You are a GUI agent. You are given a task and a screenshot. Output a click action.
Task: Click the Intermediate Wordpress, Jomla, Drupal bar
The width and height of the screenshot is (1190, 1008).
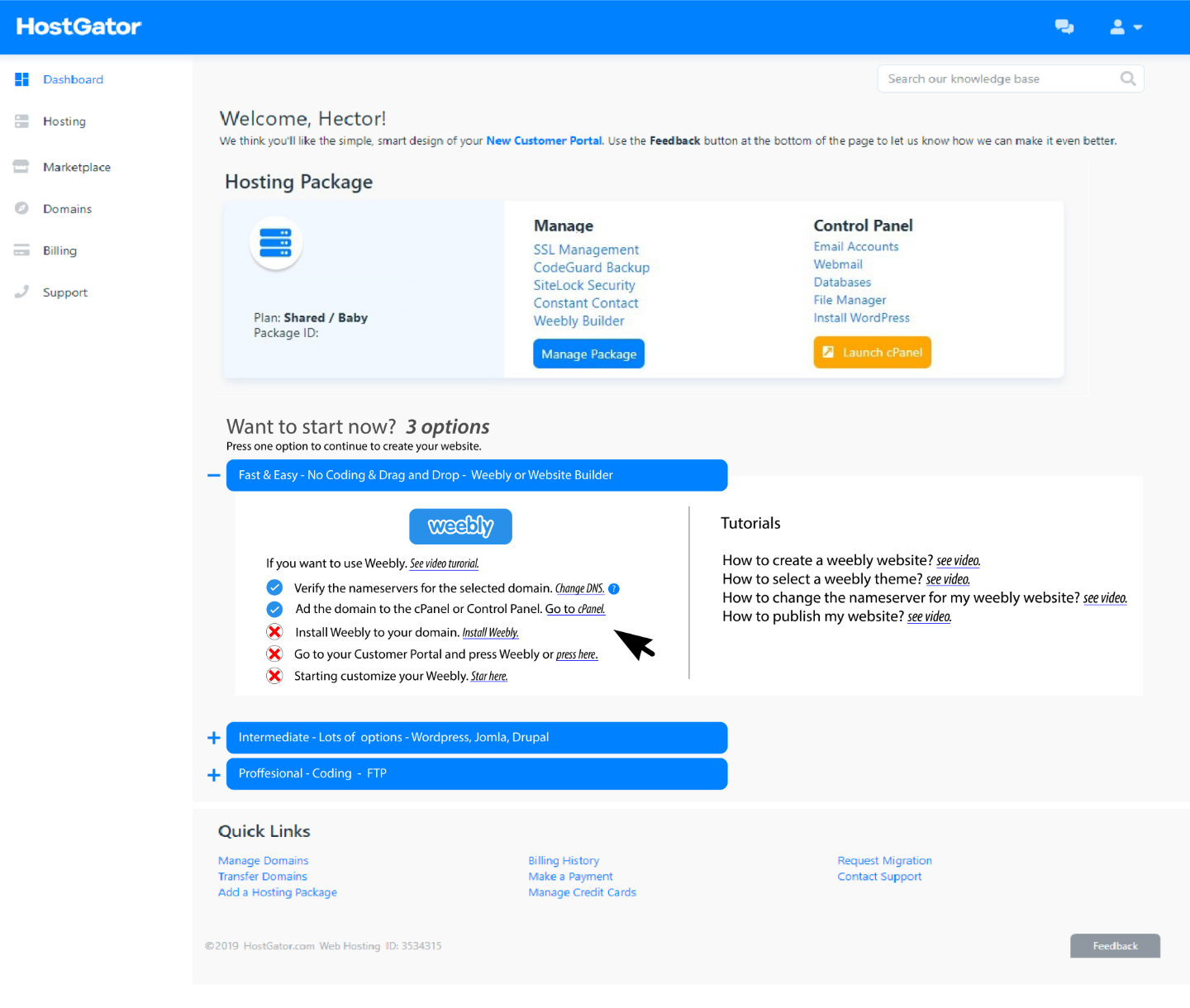click(477, 738)
